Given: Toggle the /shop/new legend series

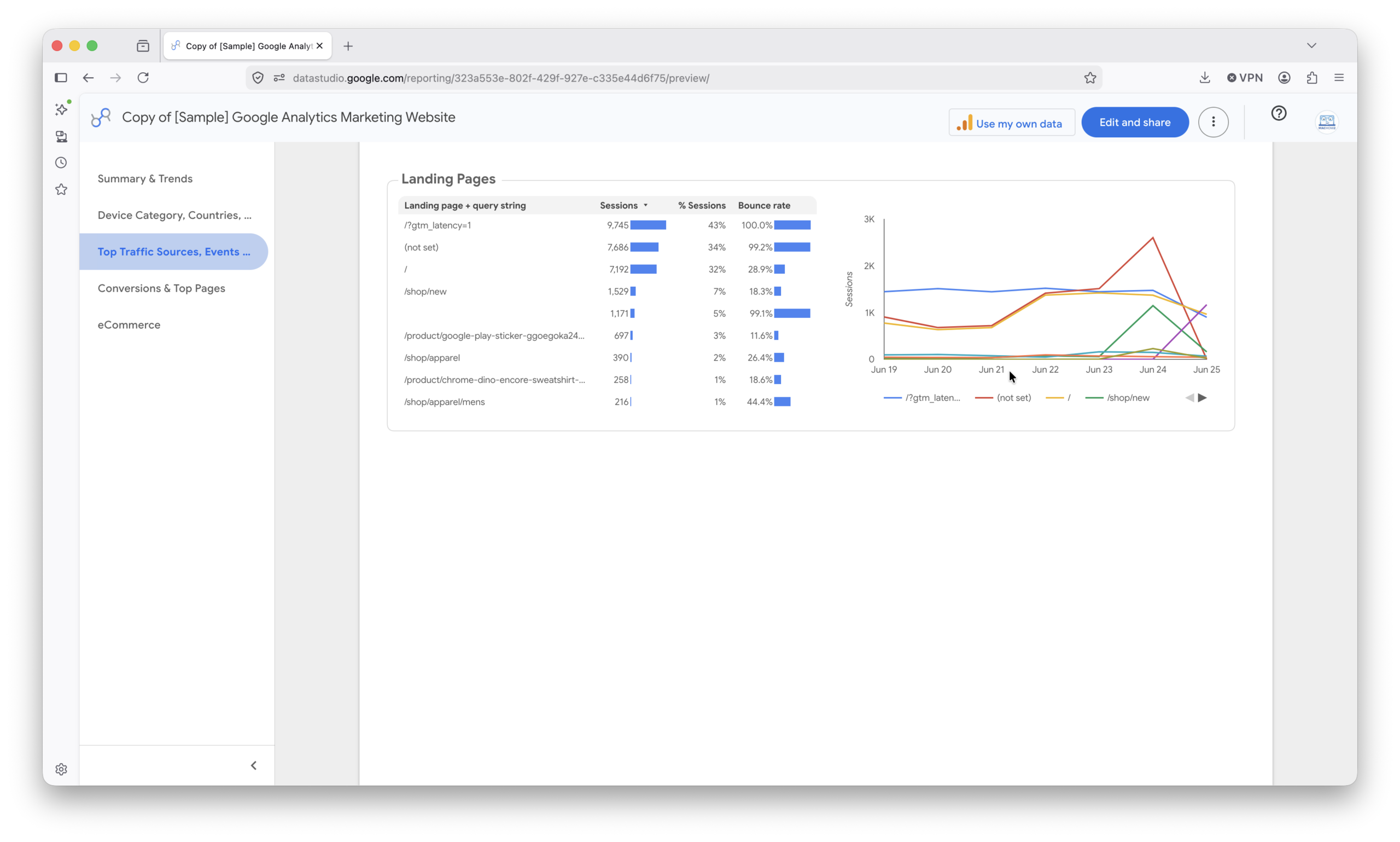Looking at the screenshot, I should pyautogui.click(x=1117, y=398).
